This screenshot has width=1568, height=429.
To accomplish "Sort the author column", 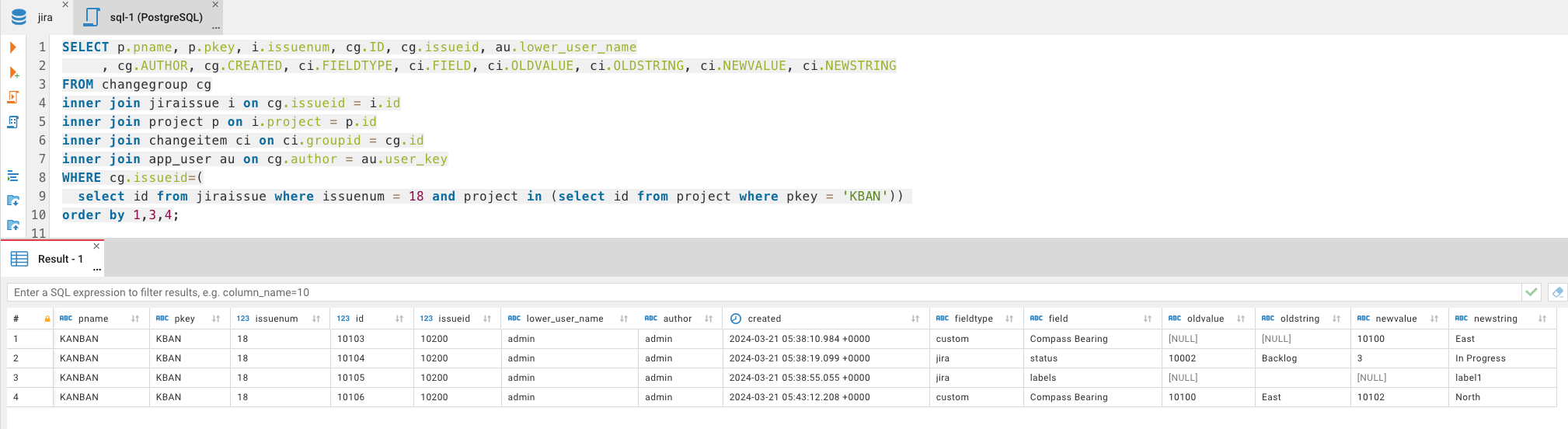I will (709, 319).
